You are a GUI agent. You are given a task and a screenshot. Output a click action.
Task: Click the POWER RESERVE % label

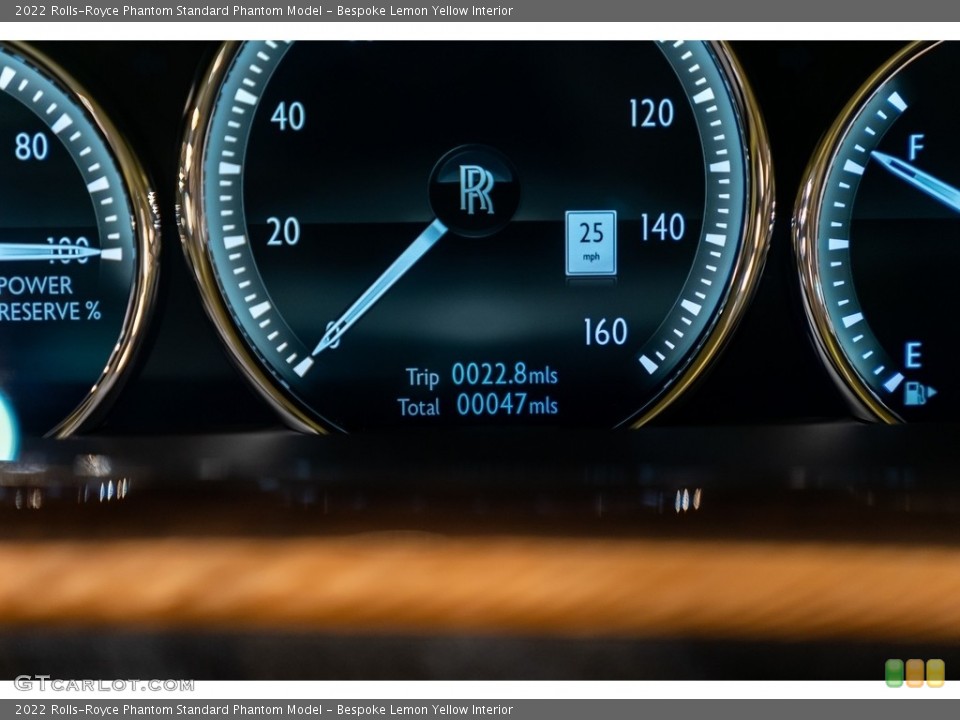pos(50,299)
